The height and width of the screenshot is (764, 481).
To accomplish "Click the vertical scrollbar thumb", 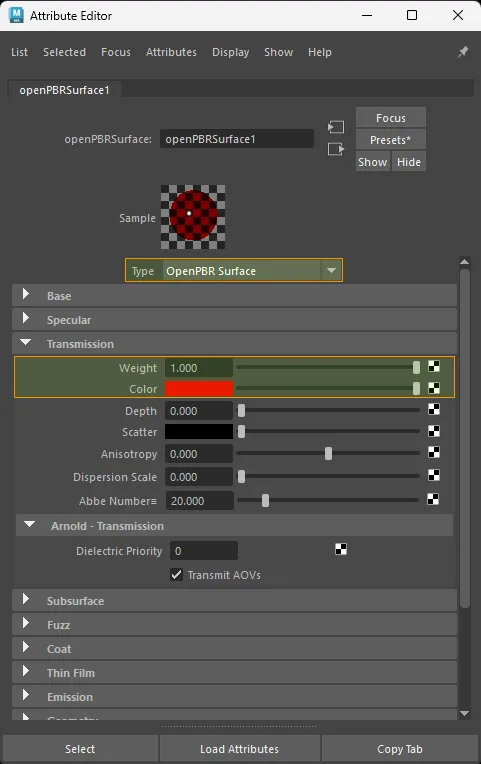I will 465,438.
